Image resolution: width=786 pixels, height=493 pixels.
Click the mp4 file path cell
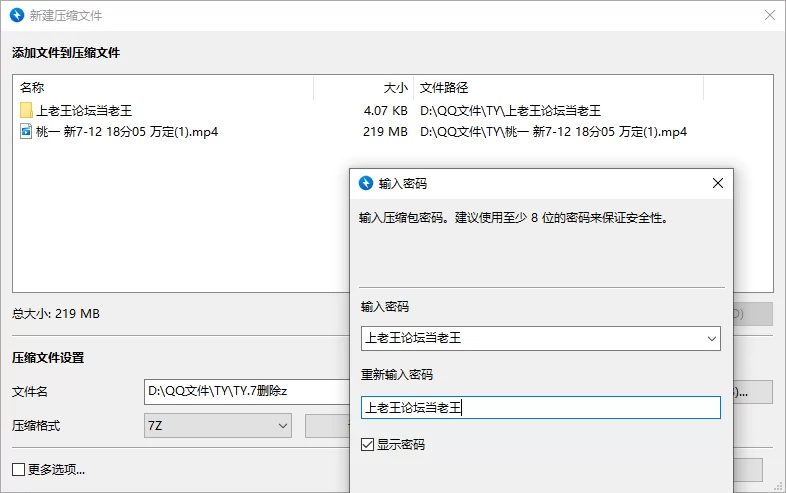point(553,132)
